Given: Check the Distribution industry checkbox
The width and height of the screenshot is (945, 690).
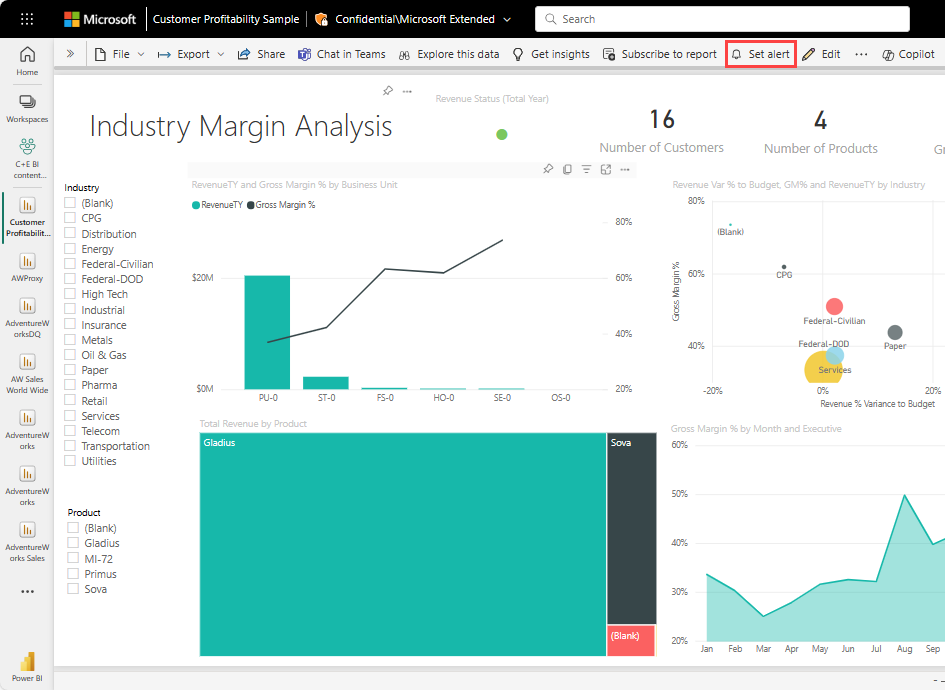Looking at the screenshot, I should click(70, 233).
